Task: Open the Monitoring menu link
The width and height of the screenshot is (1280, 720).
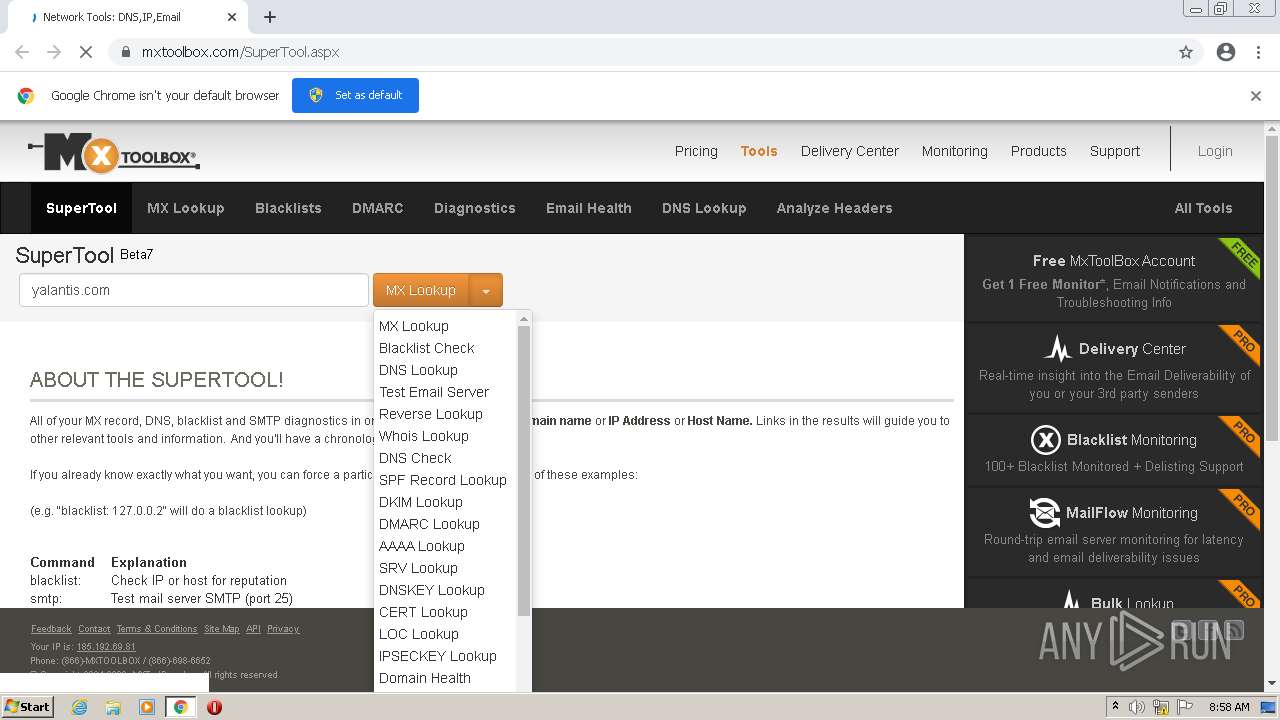Action: pos(954,151)
